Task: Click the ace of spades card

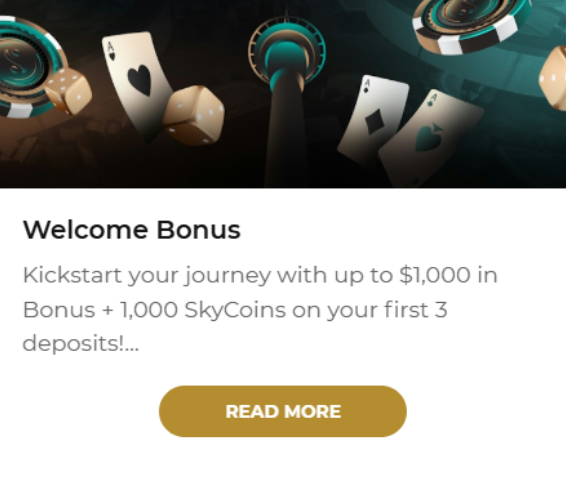Action: [x=430, y=137]
